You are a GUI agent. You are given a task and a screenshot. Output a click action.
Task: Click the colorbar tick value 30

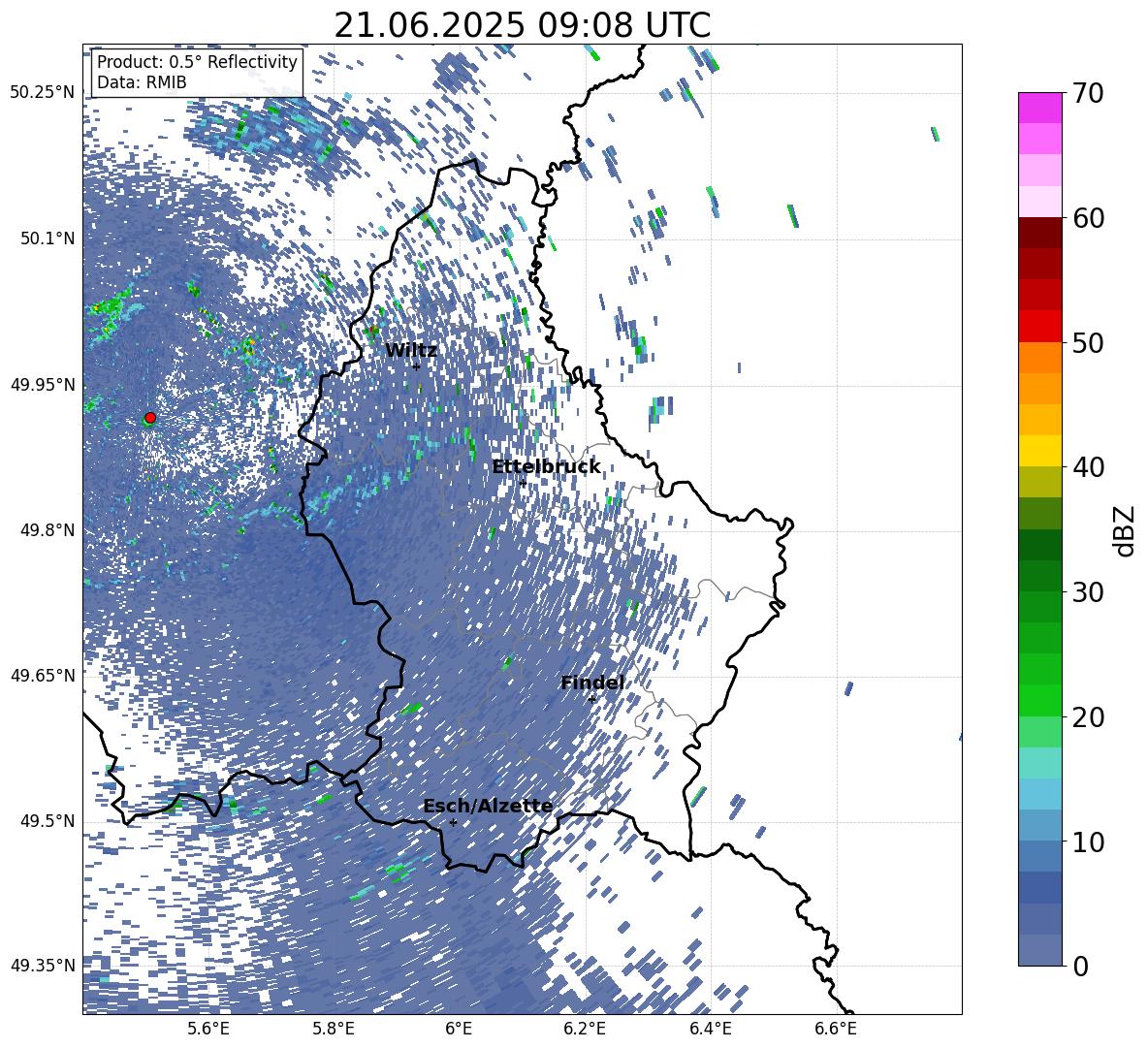1088,592
